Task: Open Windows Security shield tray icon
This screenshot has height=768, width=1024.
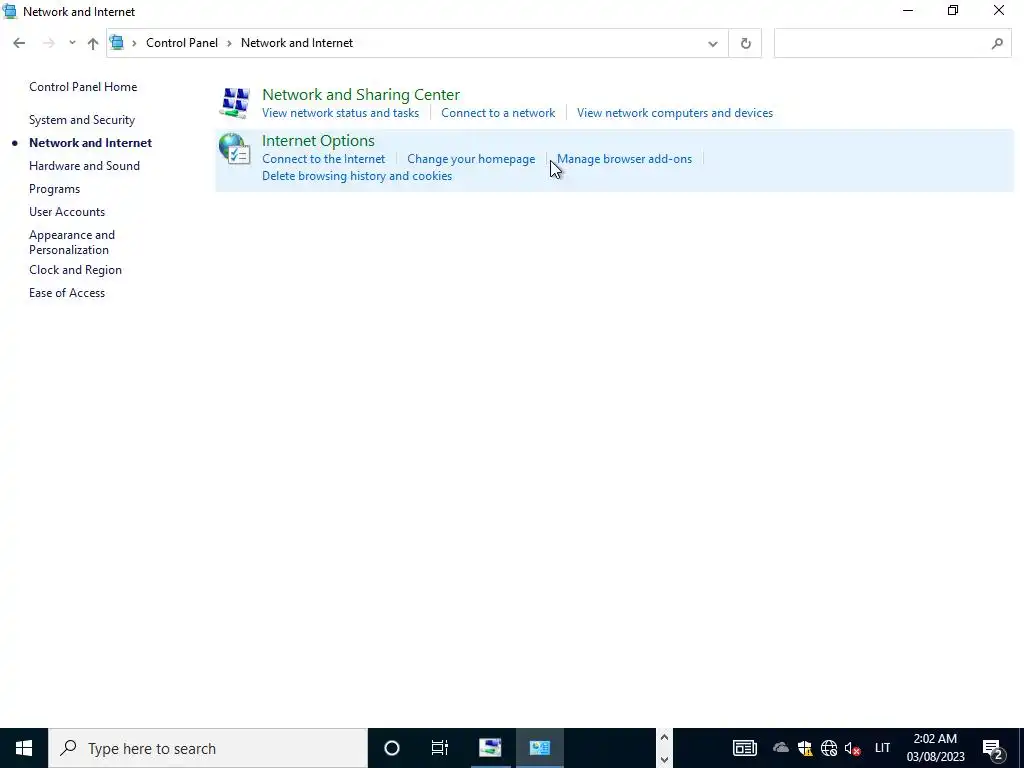Action: coord(805,748)
